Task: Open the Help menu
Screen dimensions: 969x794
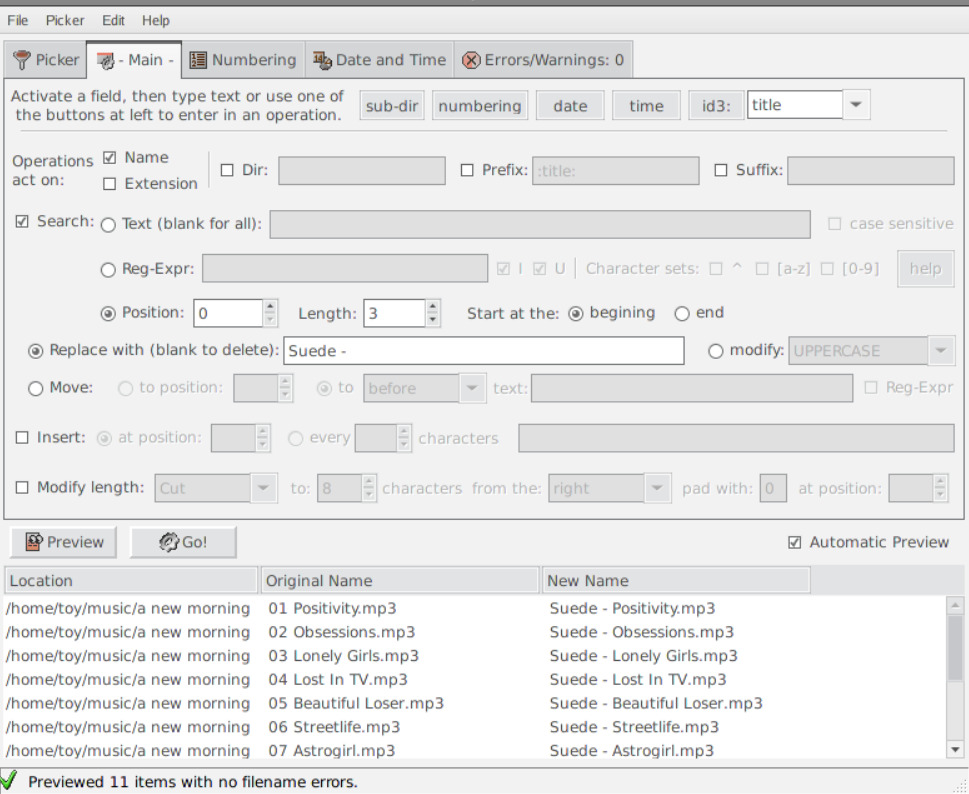Action: [156, 20]
